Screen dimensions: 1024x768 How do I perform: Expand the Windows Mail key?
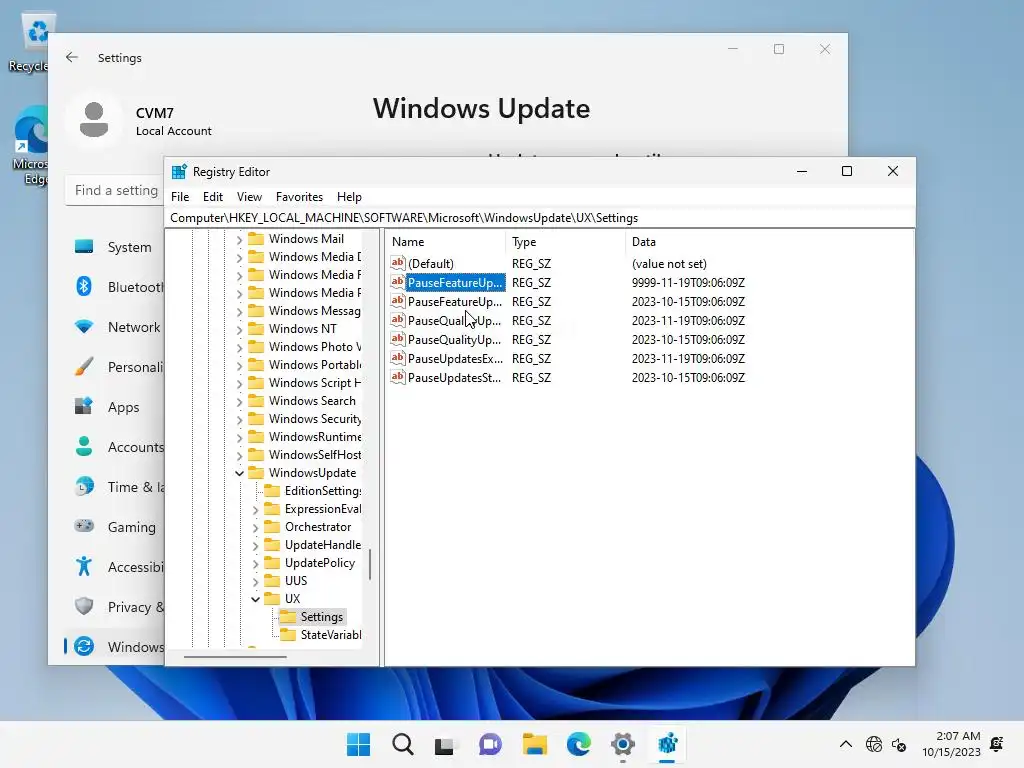(x=239, y=240)
